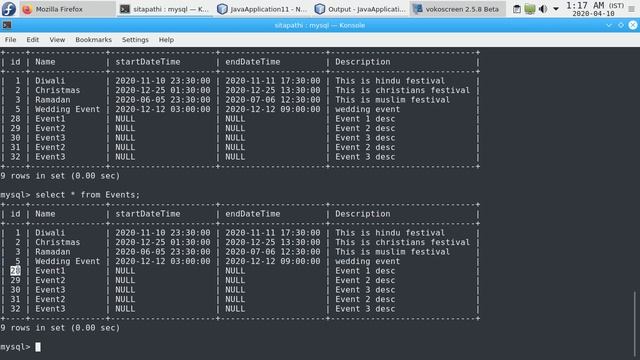Open the View menu
Viewport: 640px width, 360px height.
coord(57,40)
